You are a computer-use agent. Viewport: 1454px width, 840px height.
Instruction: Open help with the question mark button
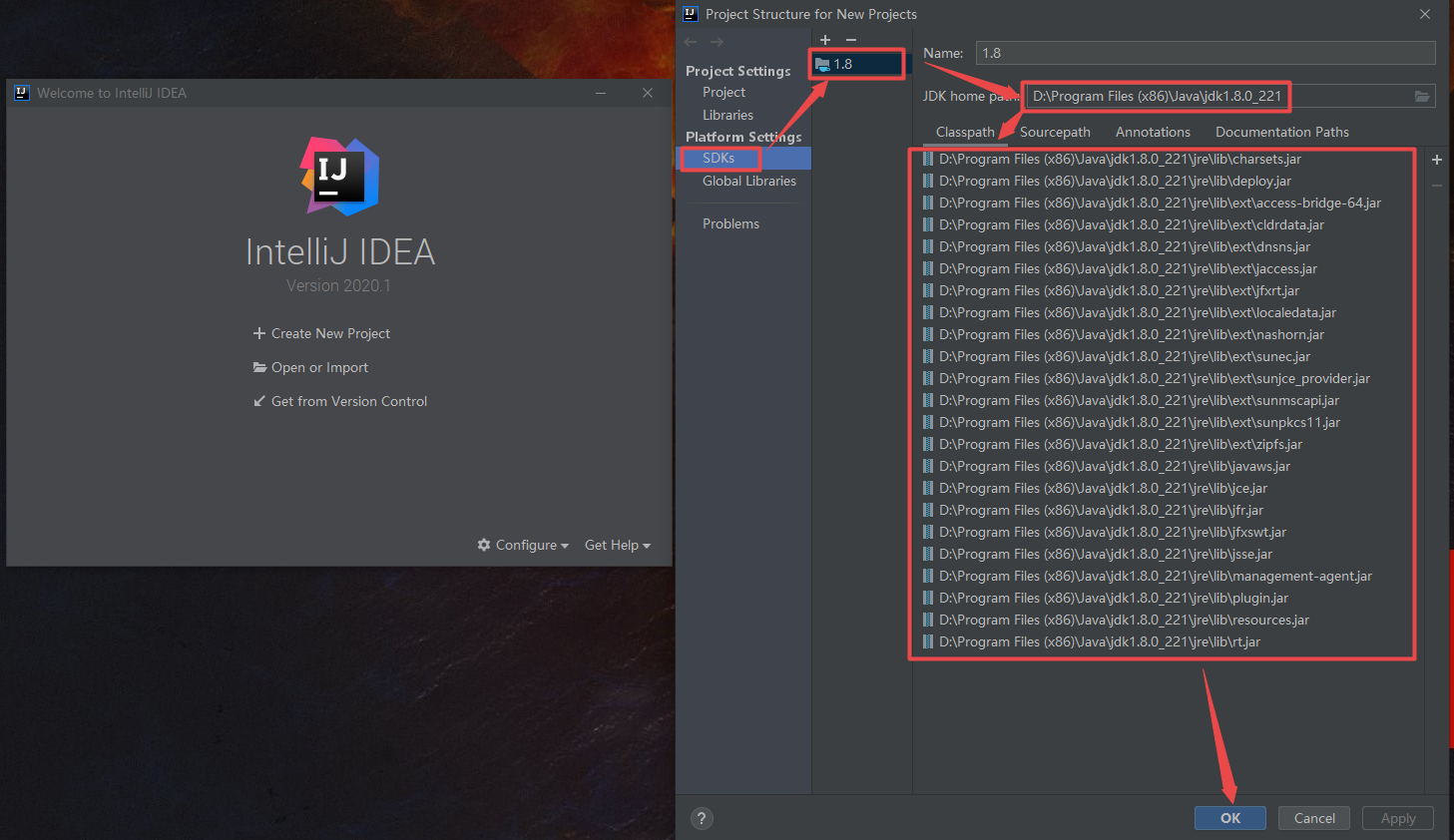tap(703, 818)
